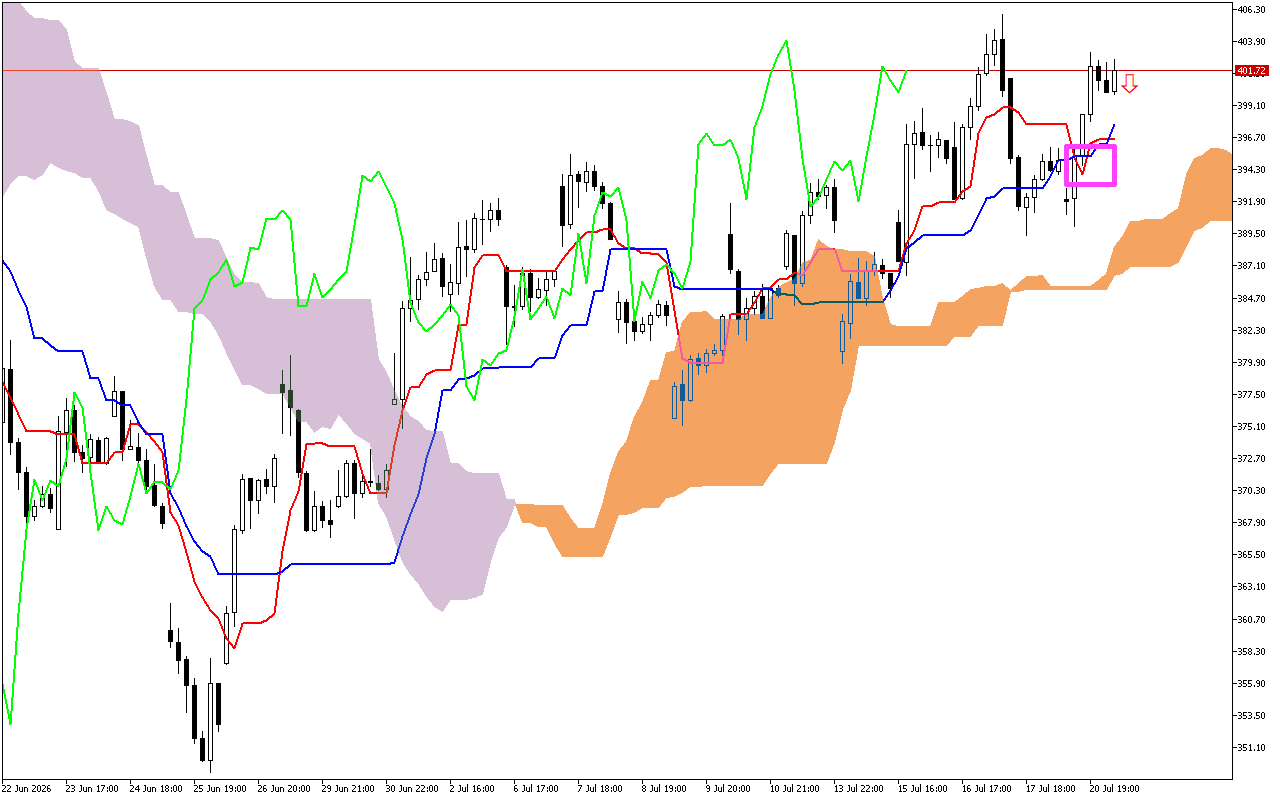
Task: Click the 399.10 price axis label
Action: point(1252,105)
